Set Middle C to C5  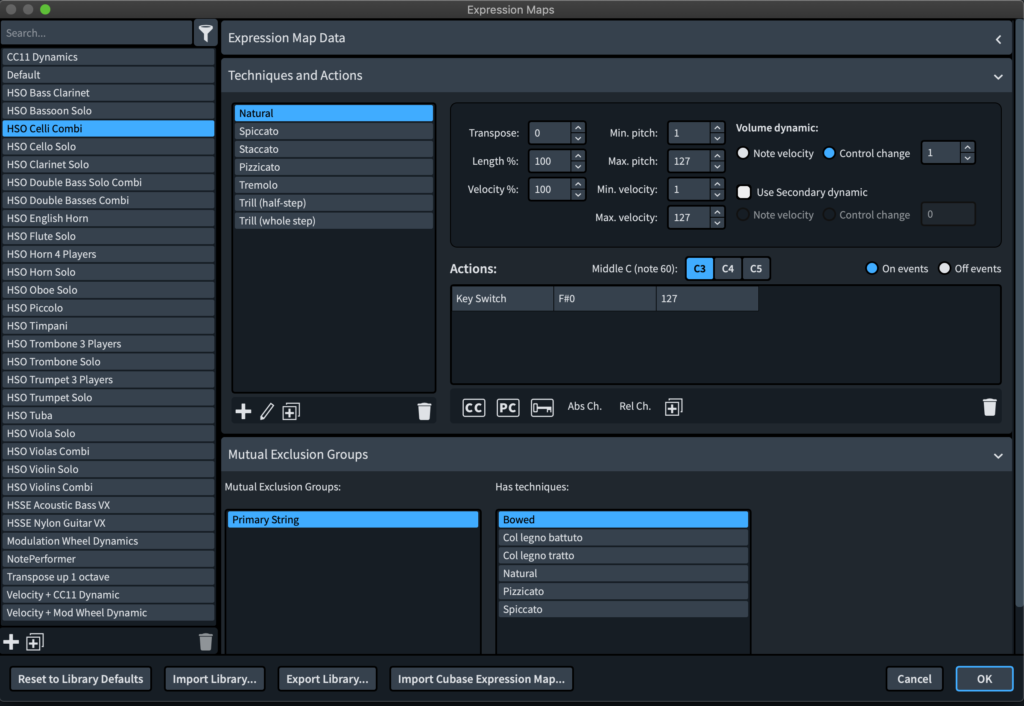(x=756, y=268)
